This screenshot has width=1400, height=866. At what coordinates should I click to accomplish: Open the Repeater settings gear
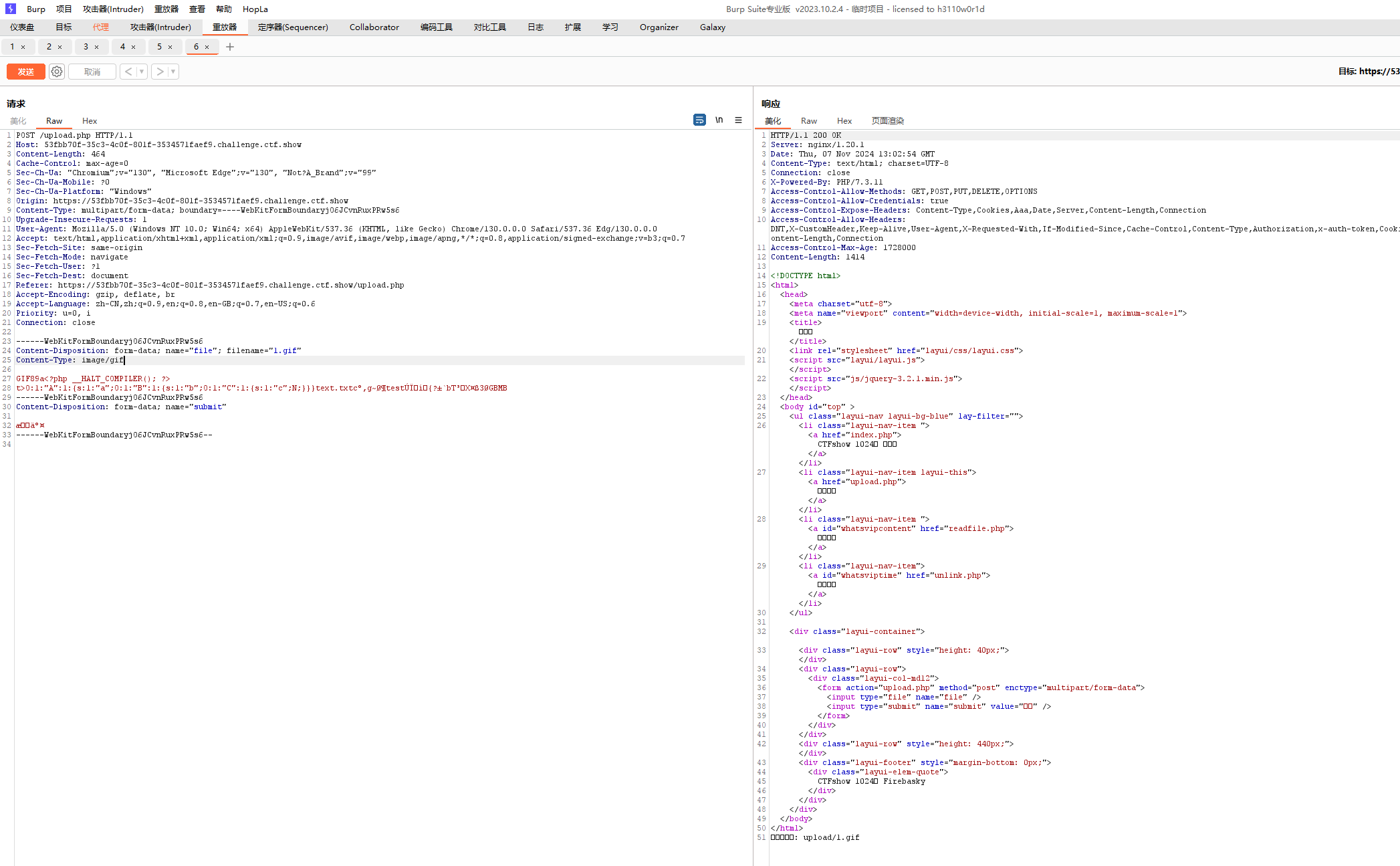57,72
